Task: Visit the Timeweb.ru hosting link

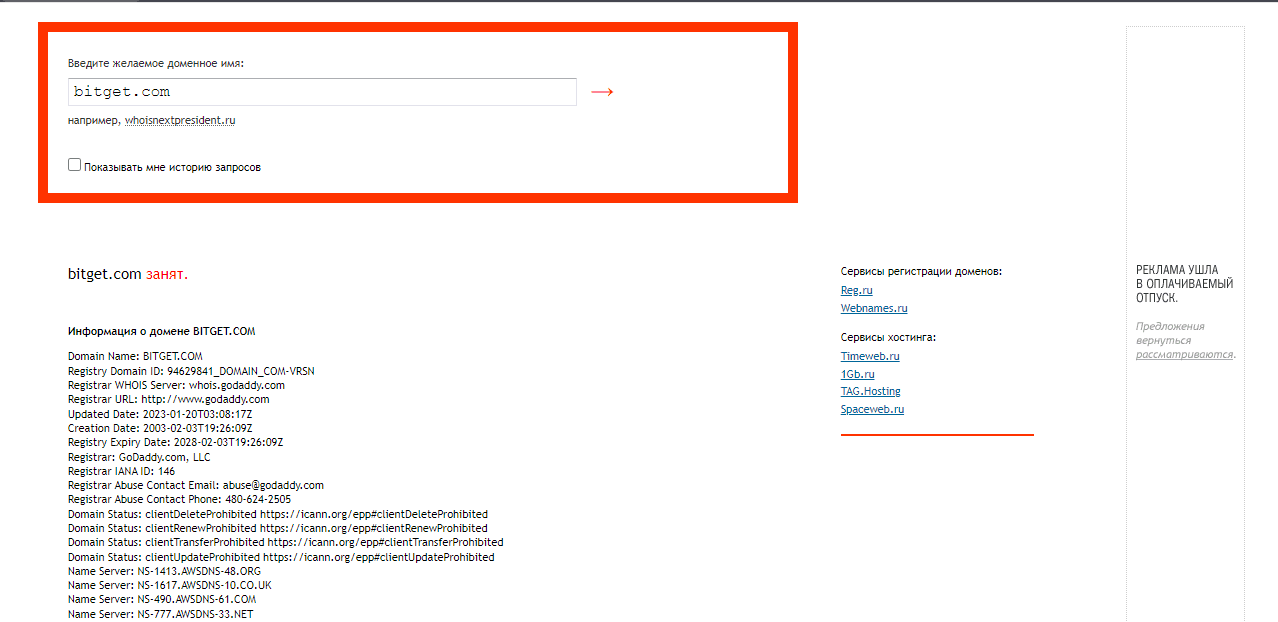Action: click(x=870, y=356)
